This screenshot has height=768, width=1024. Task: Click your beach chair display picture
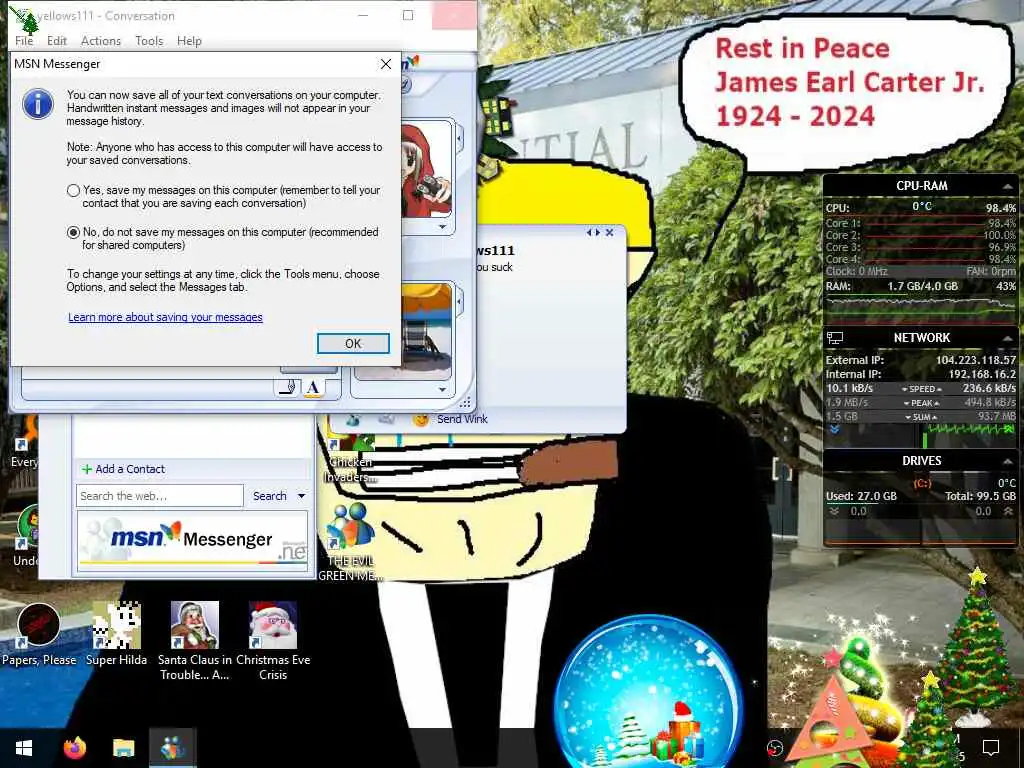pos(426,330)
